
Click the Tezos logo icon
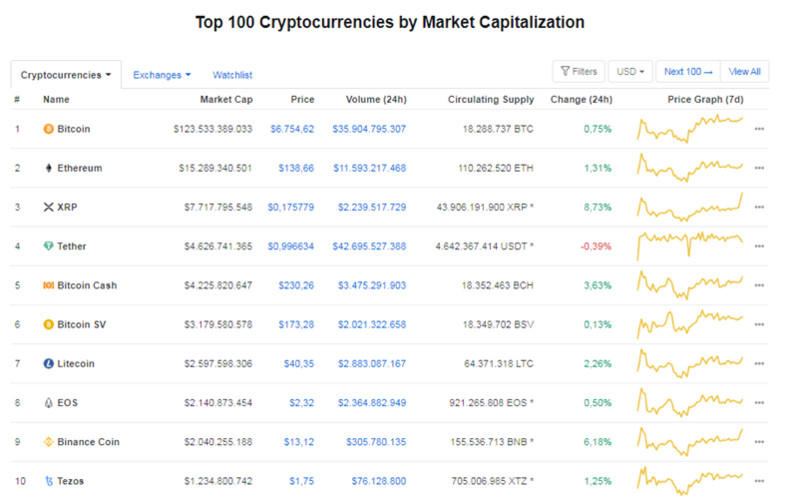49,481
